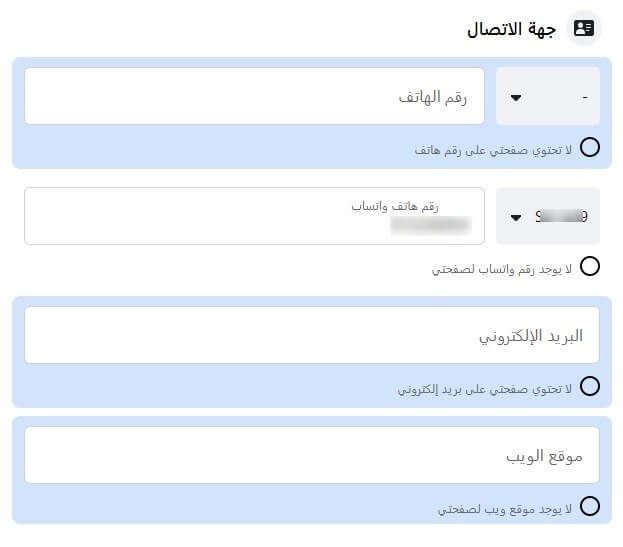Click the blurred WhatsApp country code value
This screenshot has width=623, height=547.
[x=561, y=215]
